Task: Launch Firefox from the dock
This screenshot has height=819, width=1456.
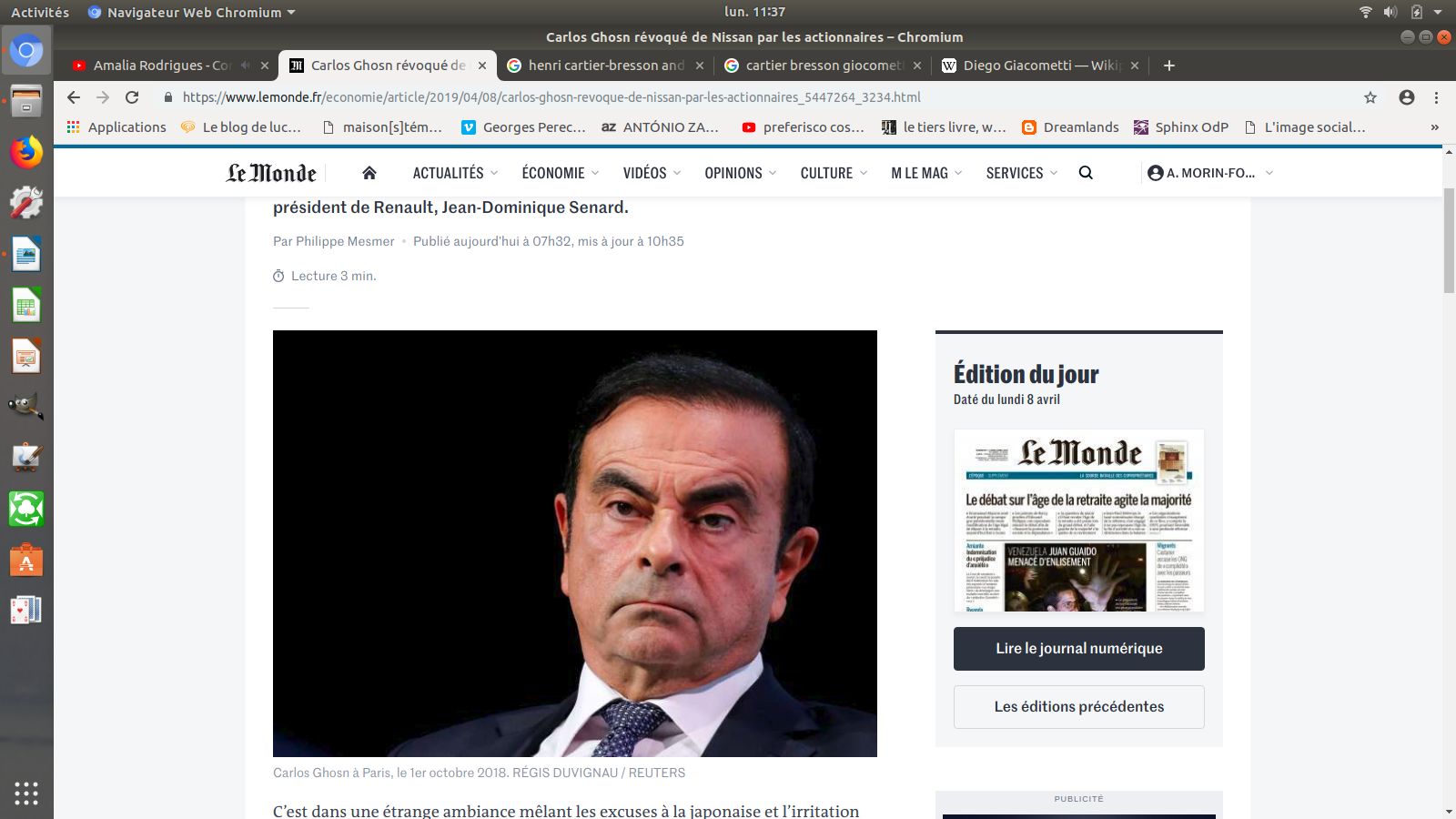Action: click(26, 152)
